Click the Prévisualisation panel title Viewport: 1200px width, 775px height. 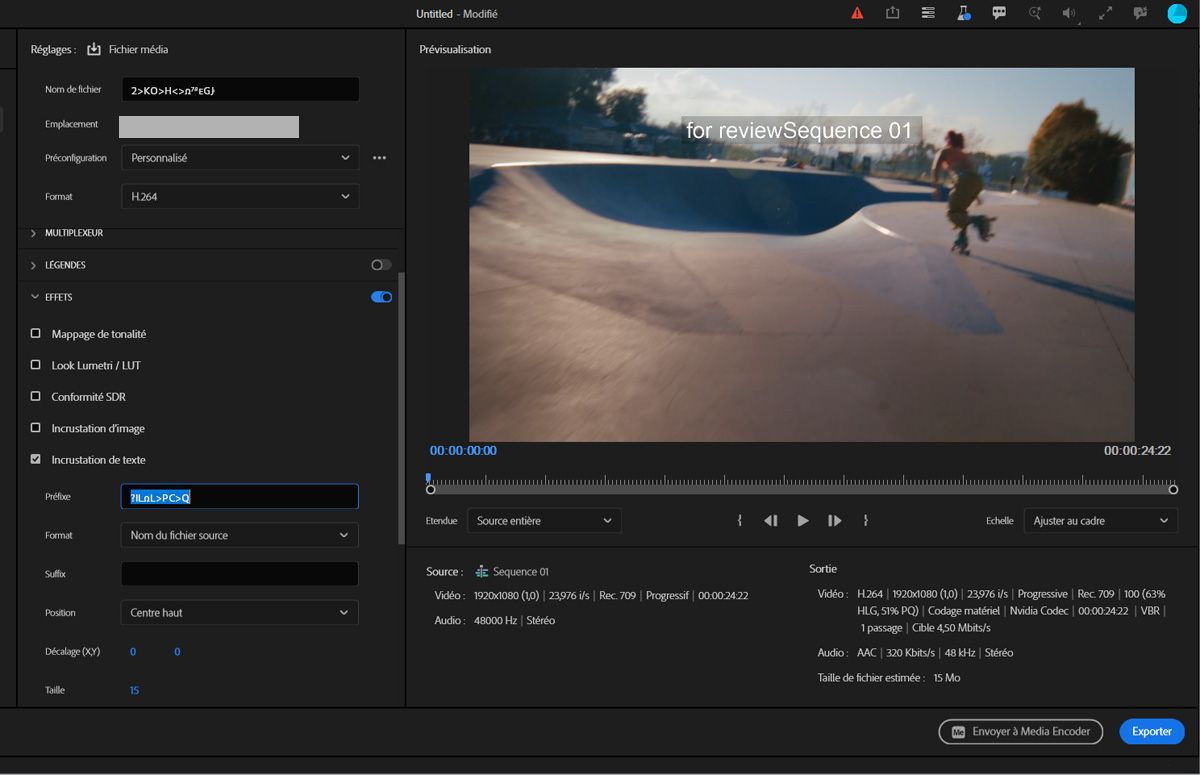point(455,49)
